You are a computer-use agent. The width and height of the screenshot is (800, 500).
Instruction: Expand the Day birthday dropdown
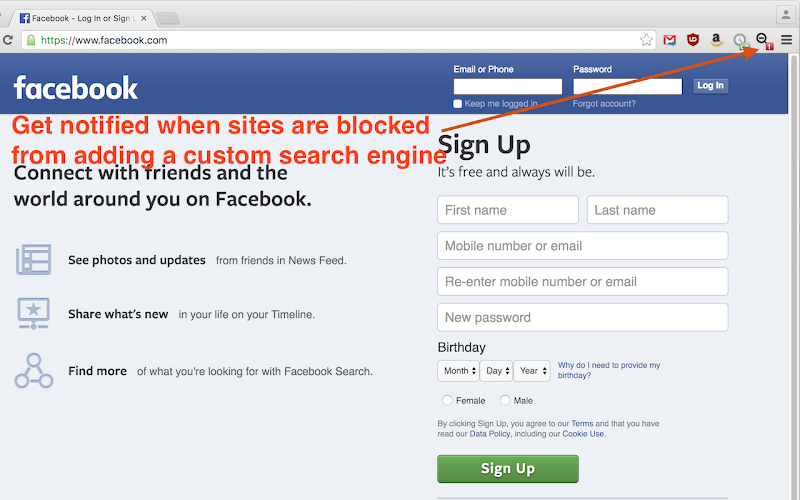point(497,371)
